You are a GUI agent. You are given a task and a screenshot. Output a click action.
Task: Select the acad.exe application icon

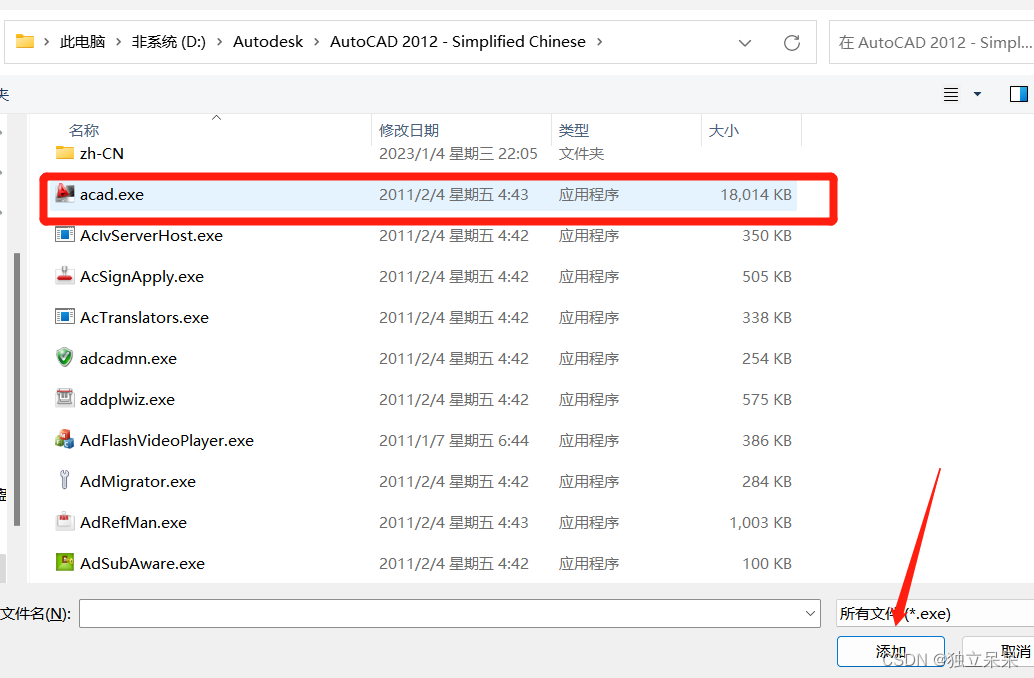[x=65, y=193]
